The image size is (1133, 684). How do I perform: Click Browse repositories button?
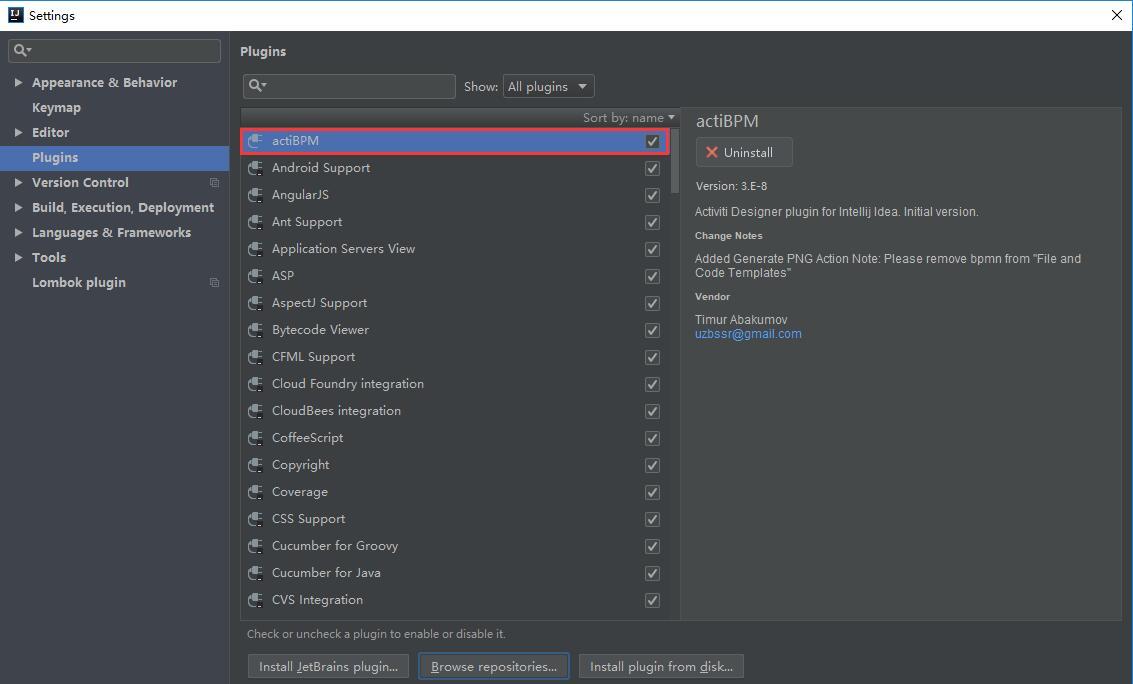[494, 667]
